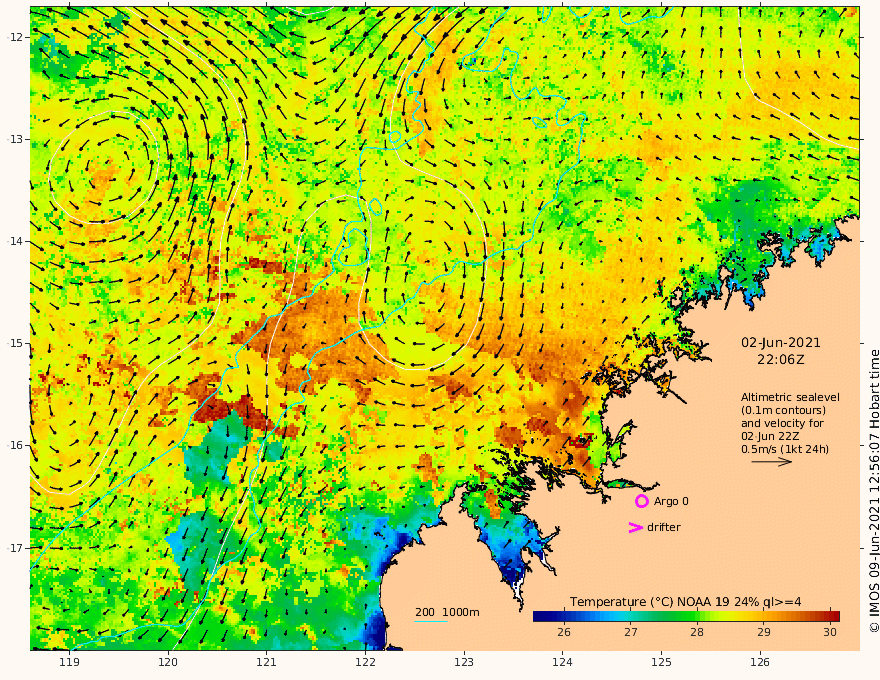
Task: Click latitude axis label -17
Action: (15, 548)
